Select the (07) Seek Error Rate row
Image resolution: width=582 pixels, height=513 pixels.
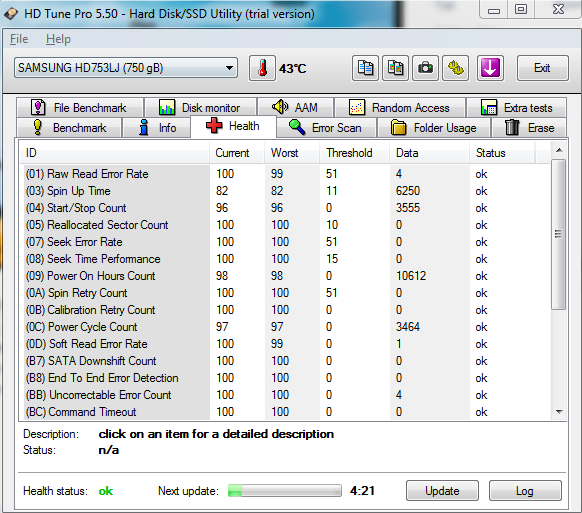(286, 242)
